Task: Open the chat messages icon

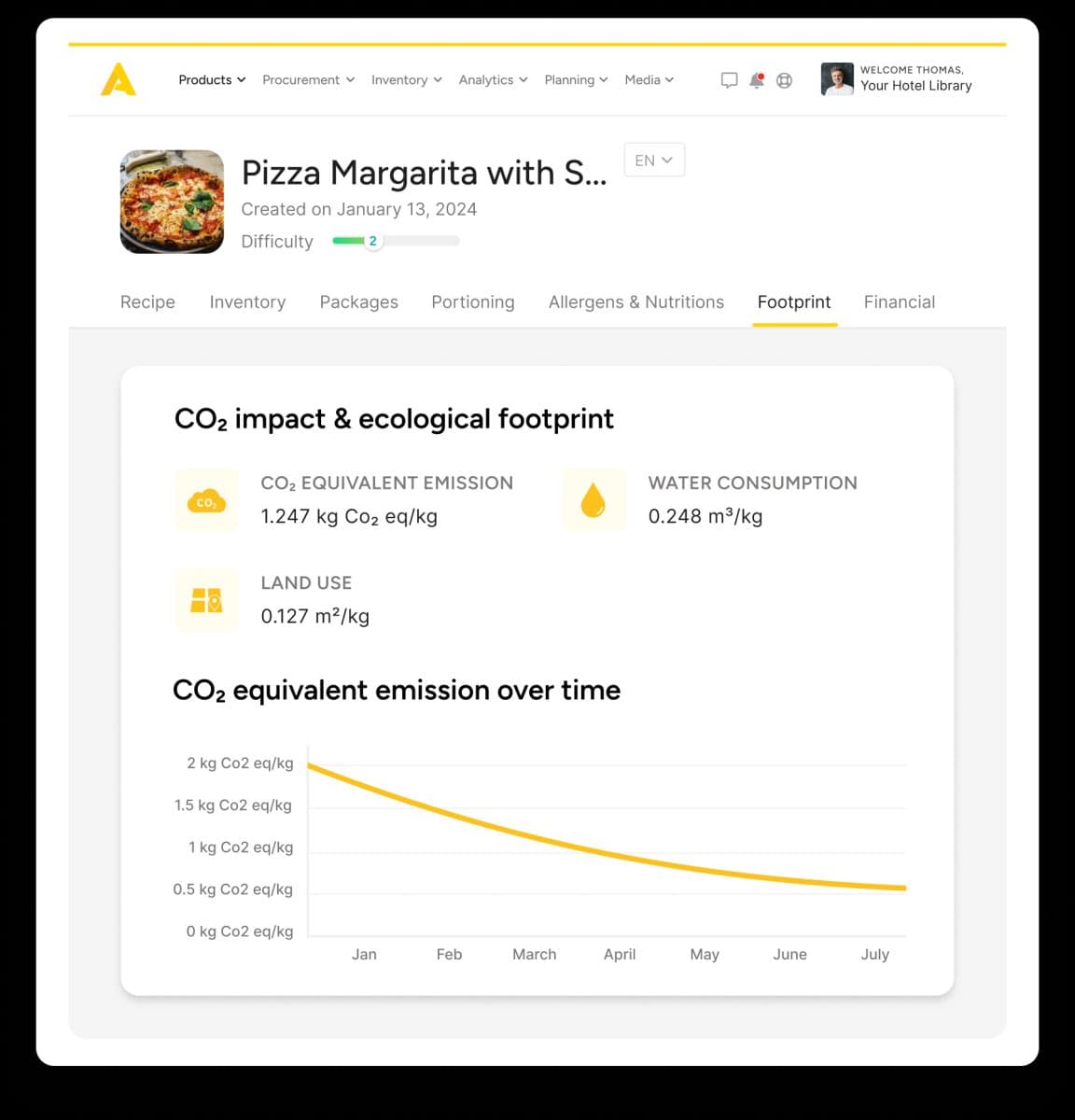Action: click(729, 80)
